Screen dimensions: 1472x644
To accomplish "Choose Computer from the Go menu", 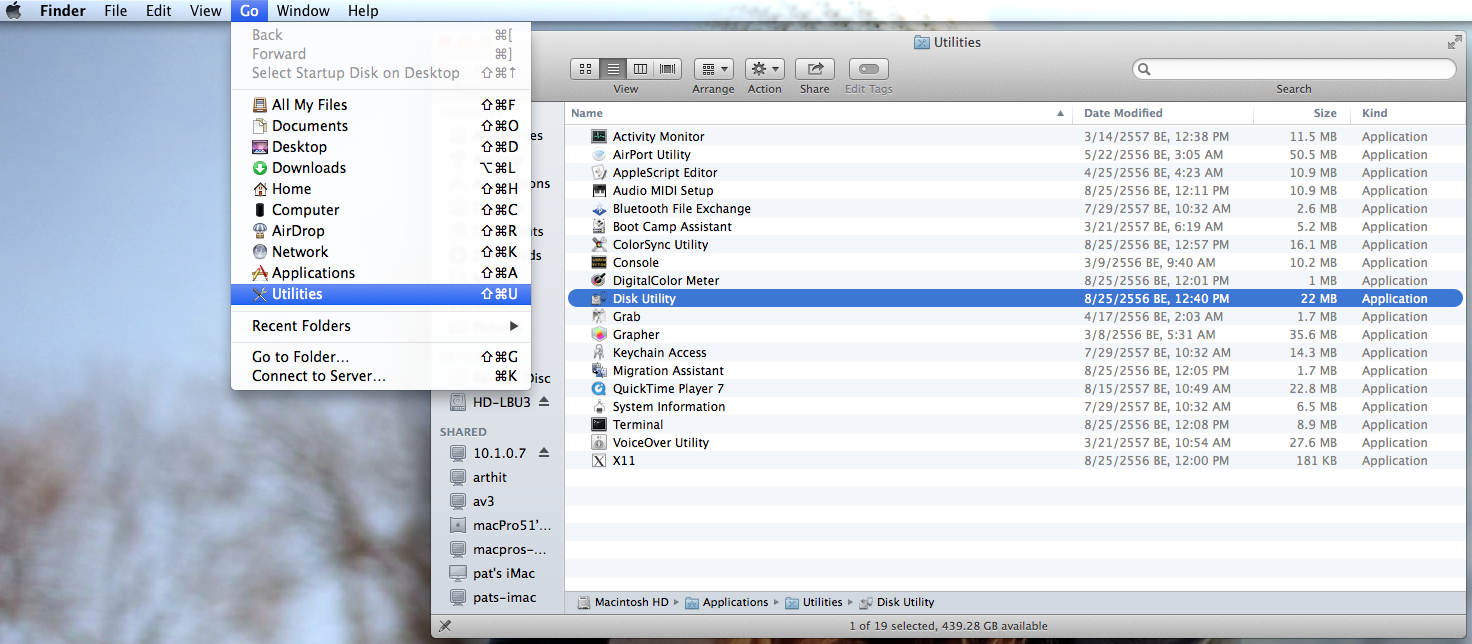I will pos(381,210).
